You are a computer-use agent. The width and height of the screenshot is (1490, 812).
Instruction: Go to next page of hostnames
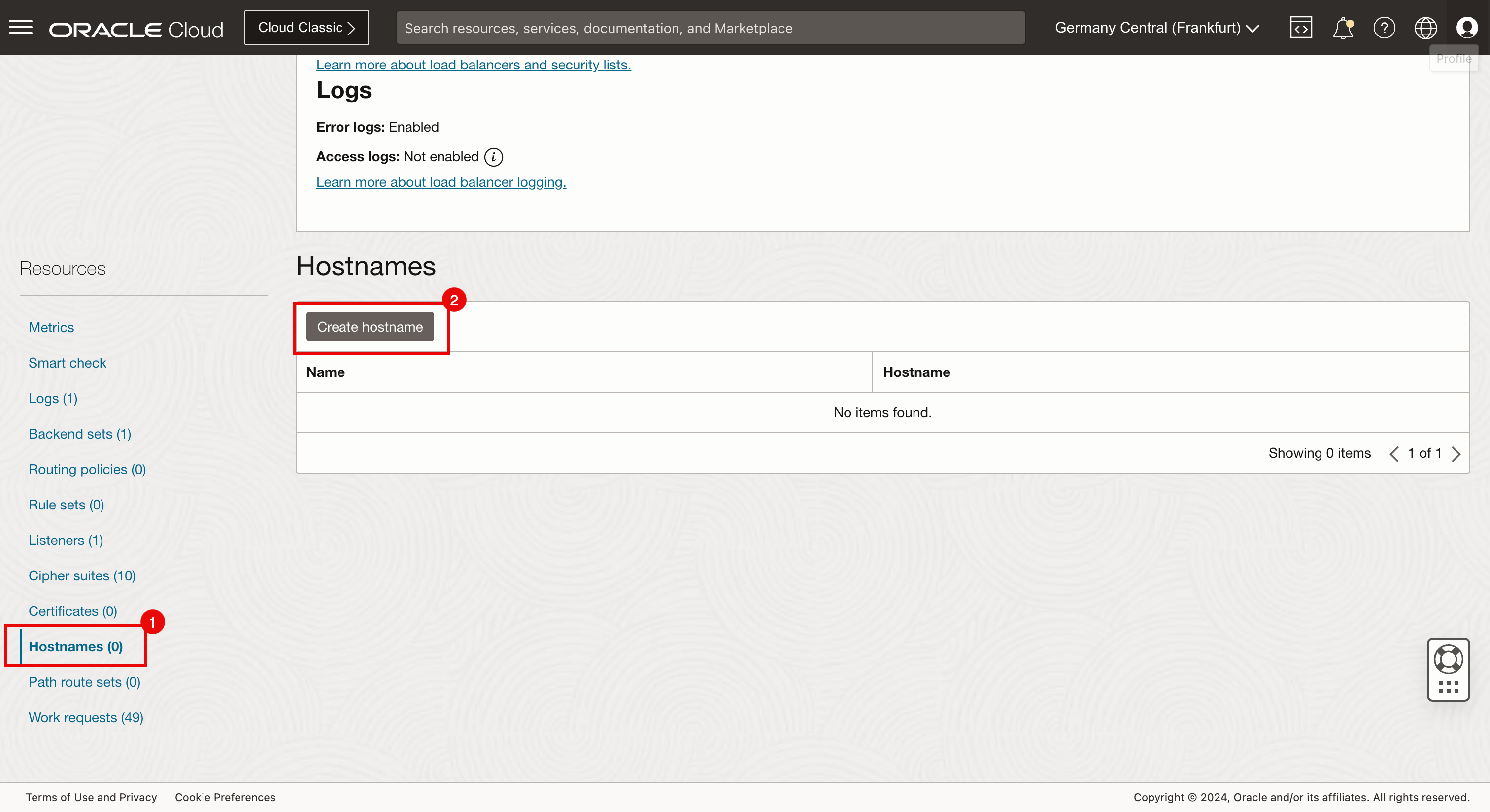pos(1456,454)
